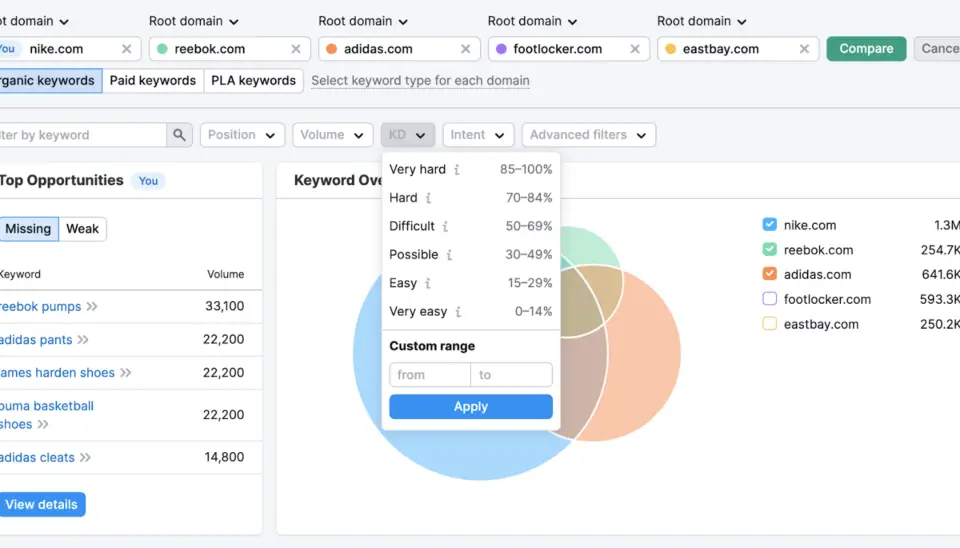Viewport: 960px width, 548px height.
Task: Choose Difficult 50–69% option
Action: click(471, 227)
